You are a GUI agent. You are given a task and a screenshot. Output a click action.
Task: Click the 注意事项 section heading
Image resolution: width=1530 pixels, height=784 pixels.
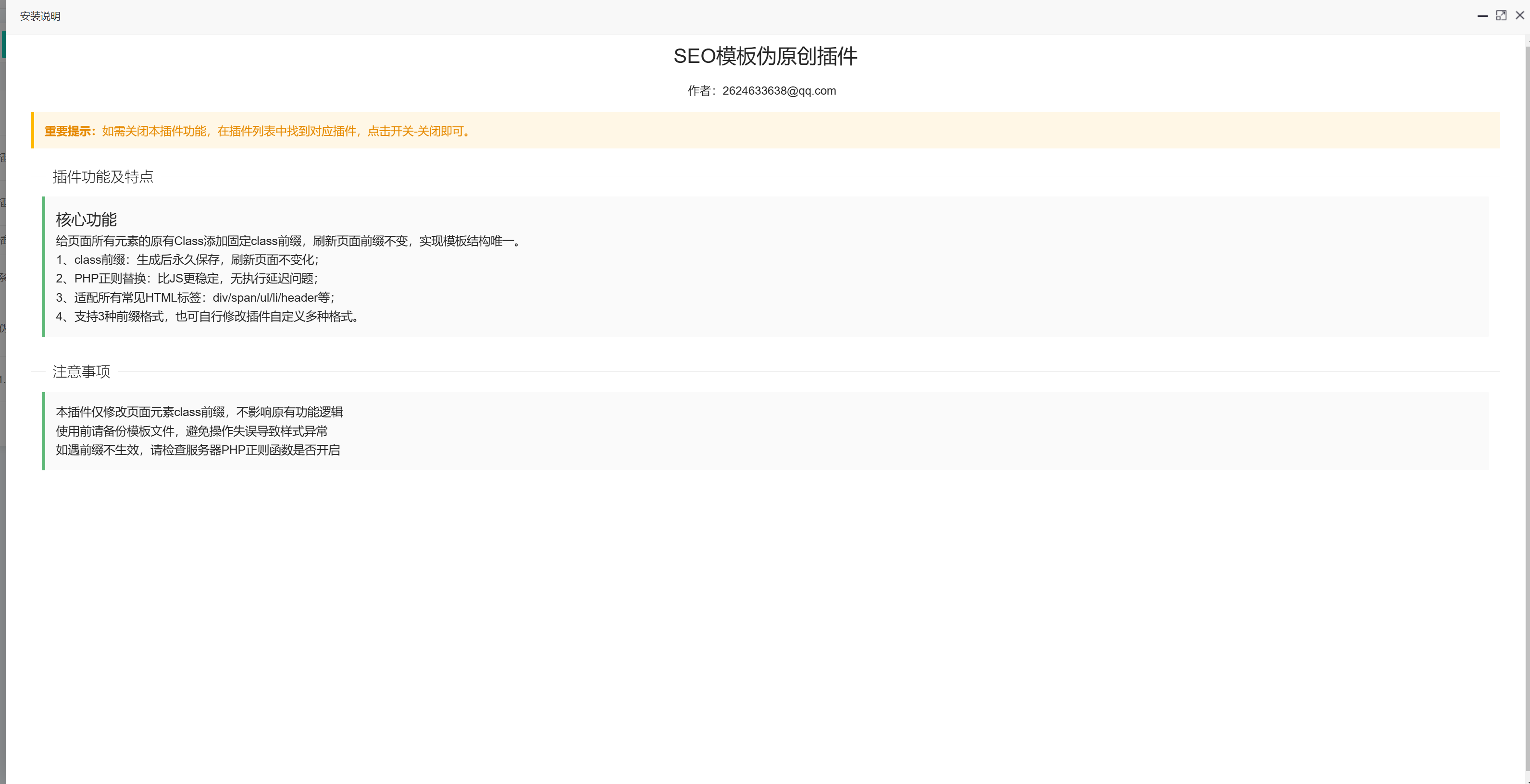tap(81, 371)
